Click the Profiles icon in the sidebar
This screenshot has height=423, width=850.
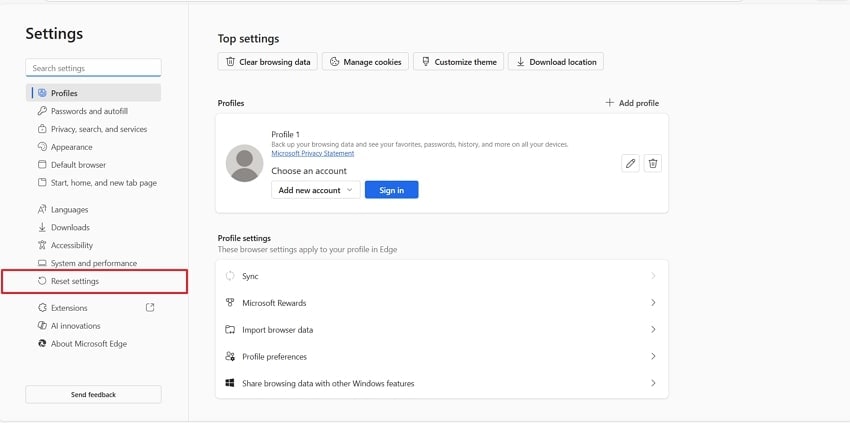coord(42,93)
